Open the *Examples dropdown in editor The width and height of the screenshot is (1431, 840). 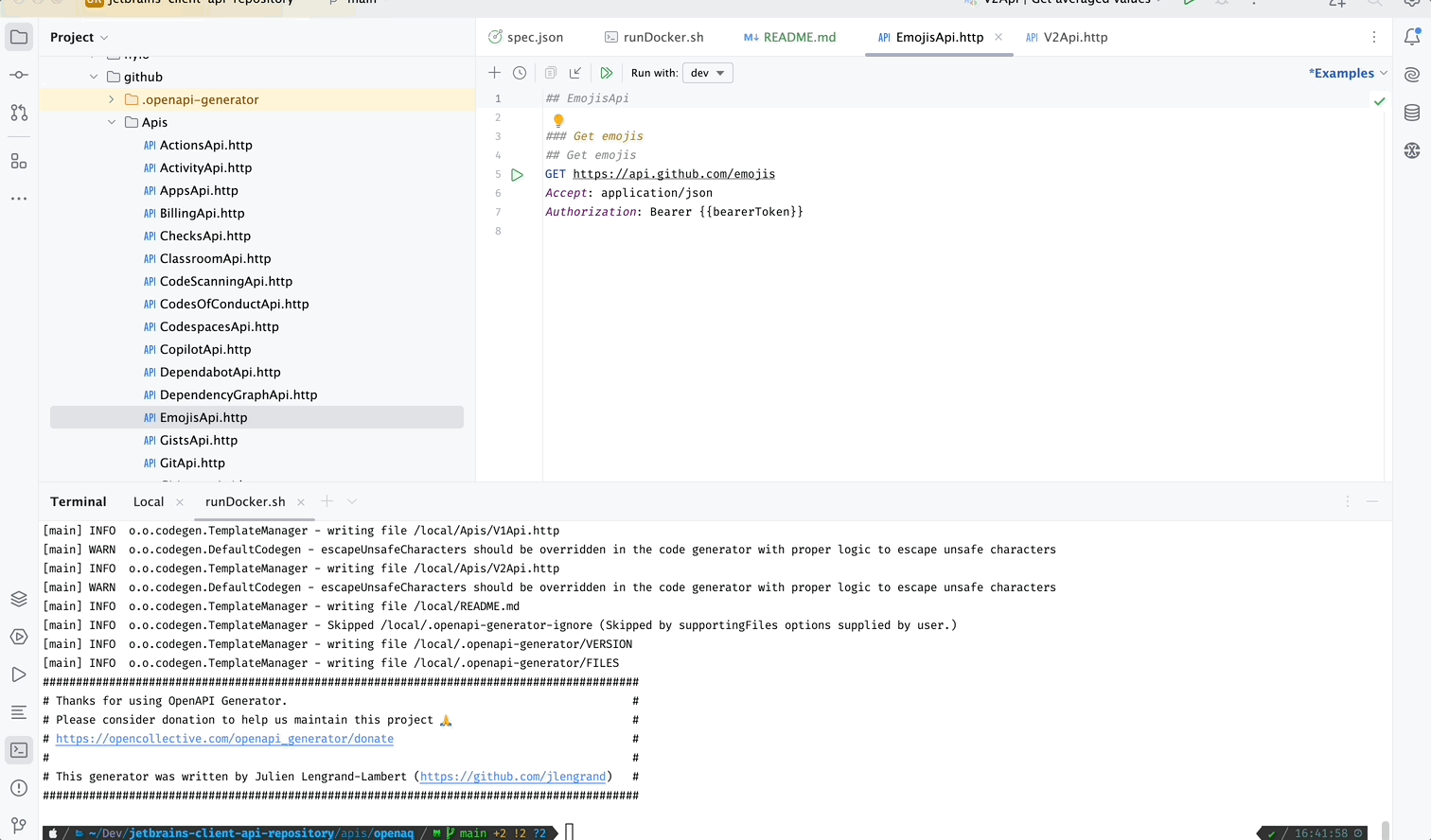pos(1346,72)
